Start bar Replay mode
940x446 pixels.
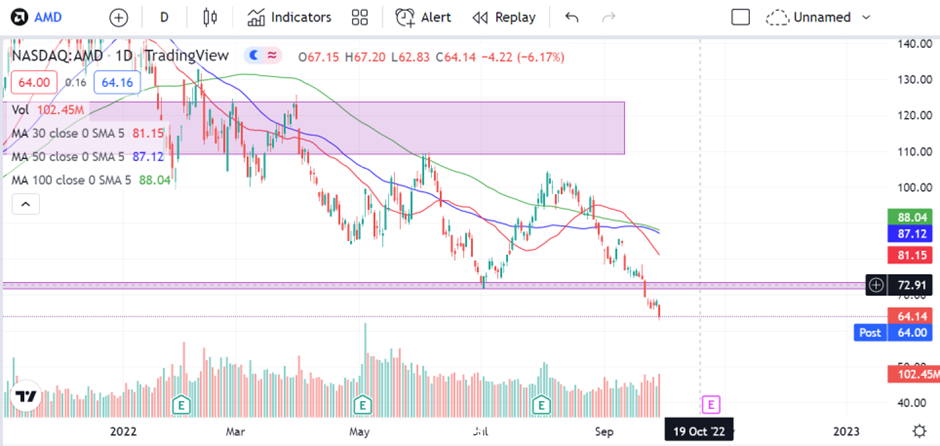pos(504,17)
